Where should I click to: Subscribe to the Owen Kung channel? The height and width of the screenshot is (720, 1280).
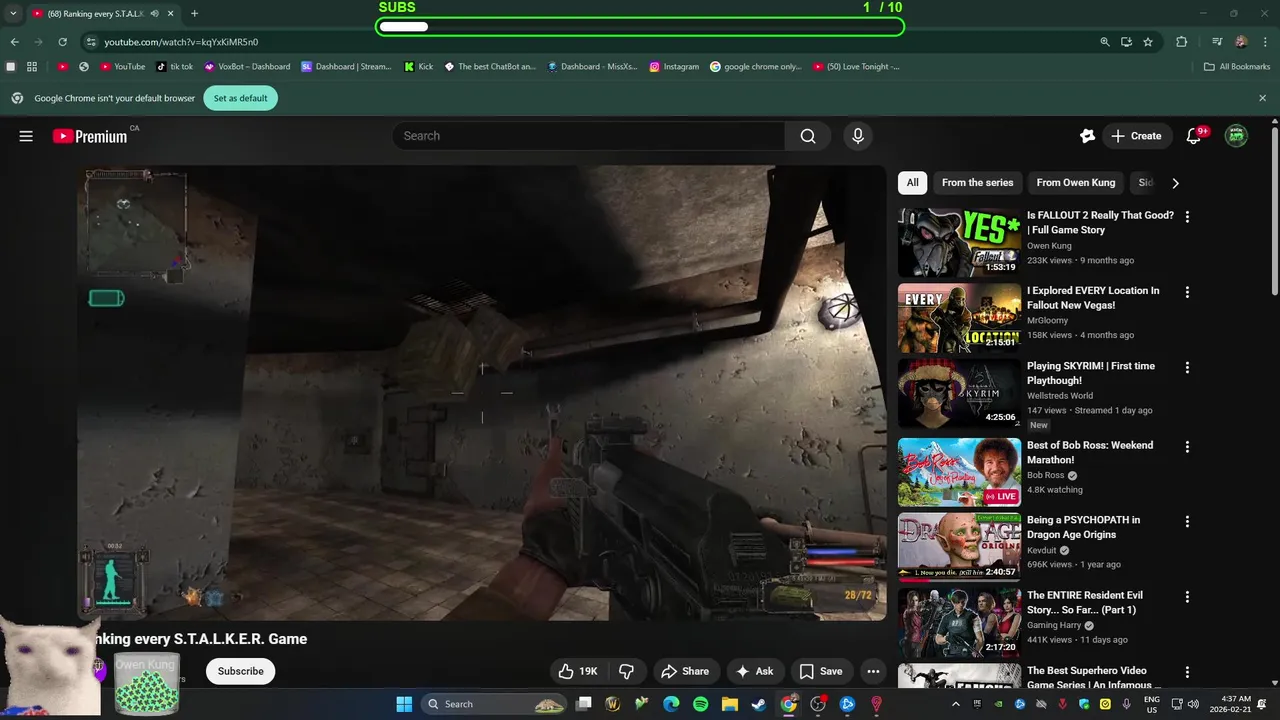point(241,671)
